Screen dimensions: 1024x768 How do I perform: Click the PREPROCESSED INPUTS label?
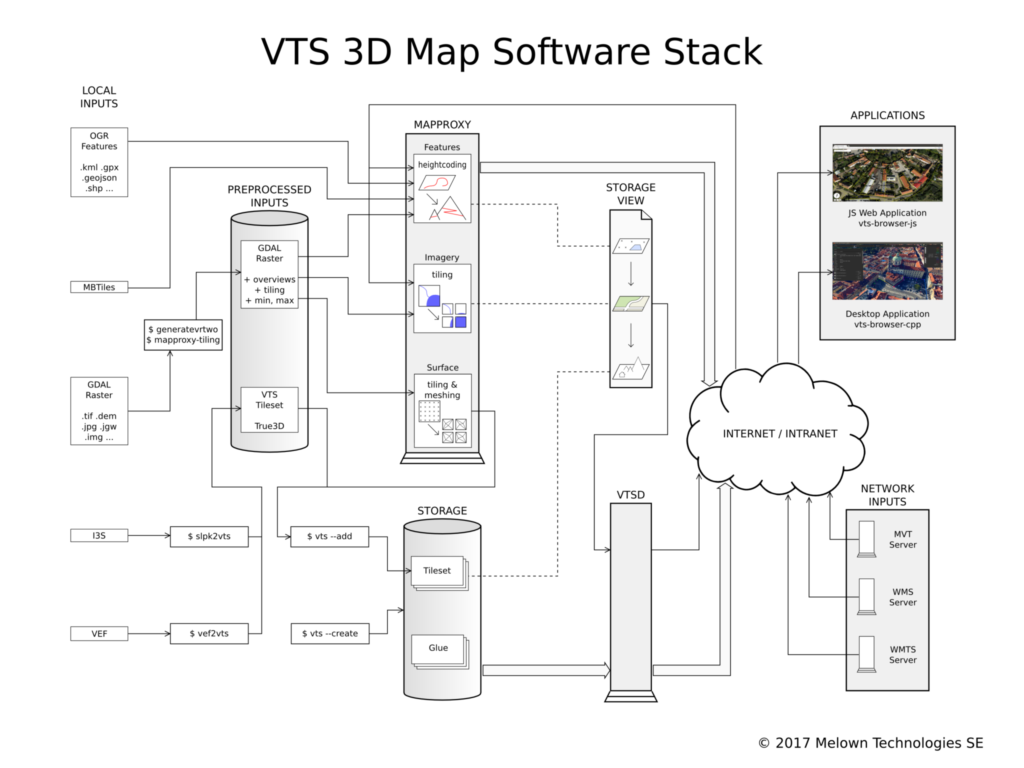[x=269, y=196]
